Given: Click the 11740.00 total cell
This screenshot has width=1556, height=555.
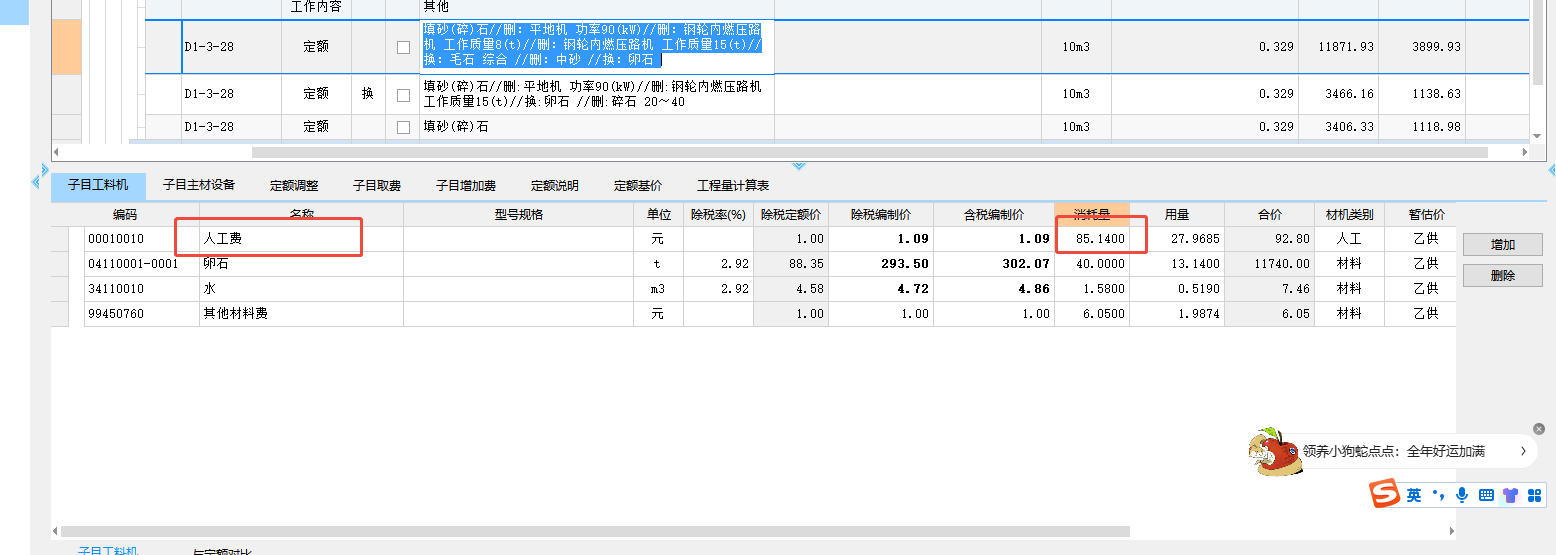Looking at the screenshot, I should pyautogui.click(x=1270, y=264).
